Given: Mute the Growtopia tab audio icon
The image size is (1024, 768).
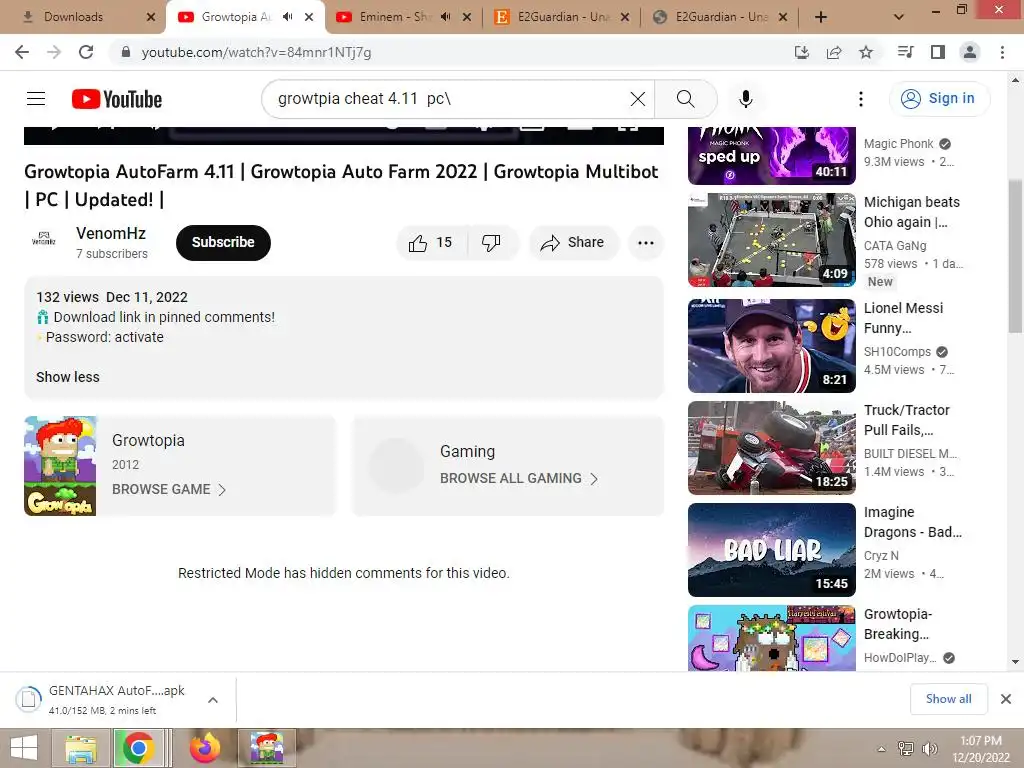Looking at the screenshot, I should [x=287, y=17].
